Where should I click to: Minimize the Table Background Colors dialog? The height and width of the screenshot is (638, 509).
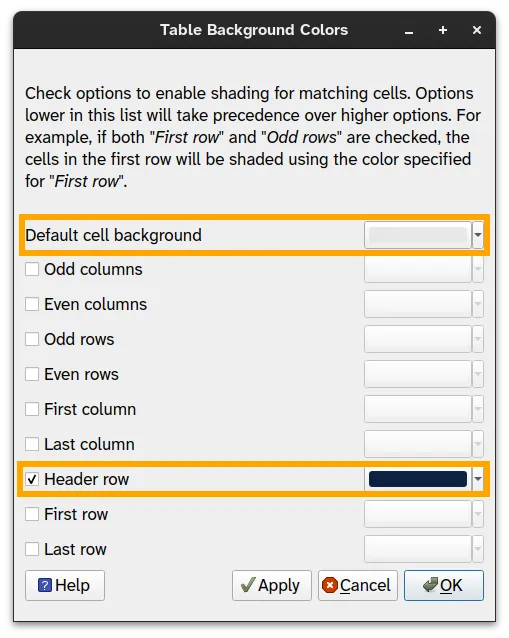point(409,31)
